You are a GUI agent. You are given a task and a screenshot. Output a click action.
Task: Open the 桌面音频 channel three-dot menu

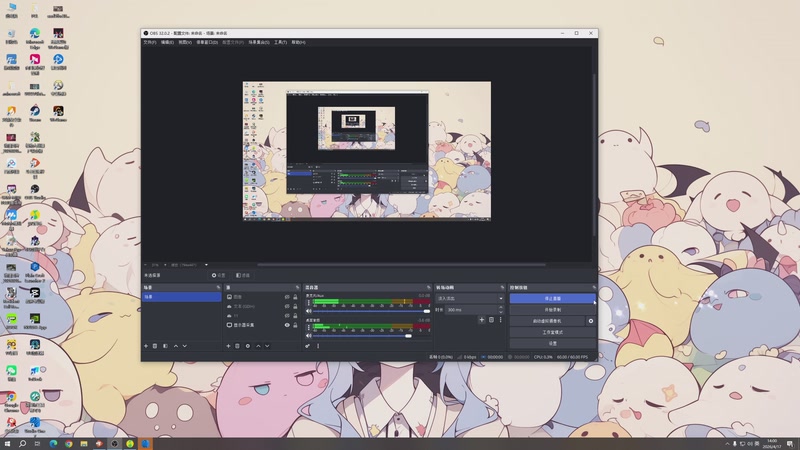[308, 328]
